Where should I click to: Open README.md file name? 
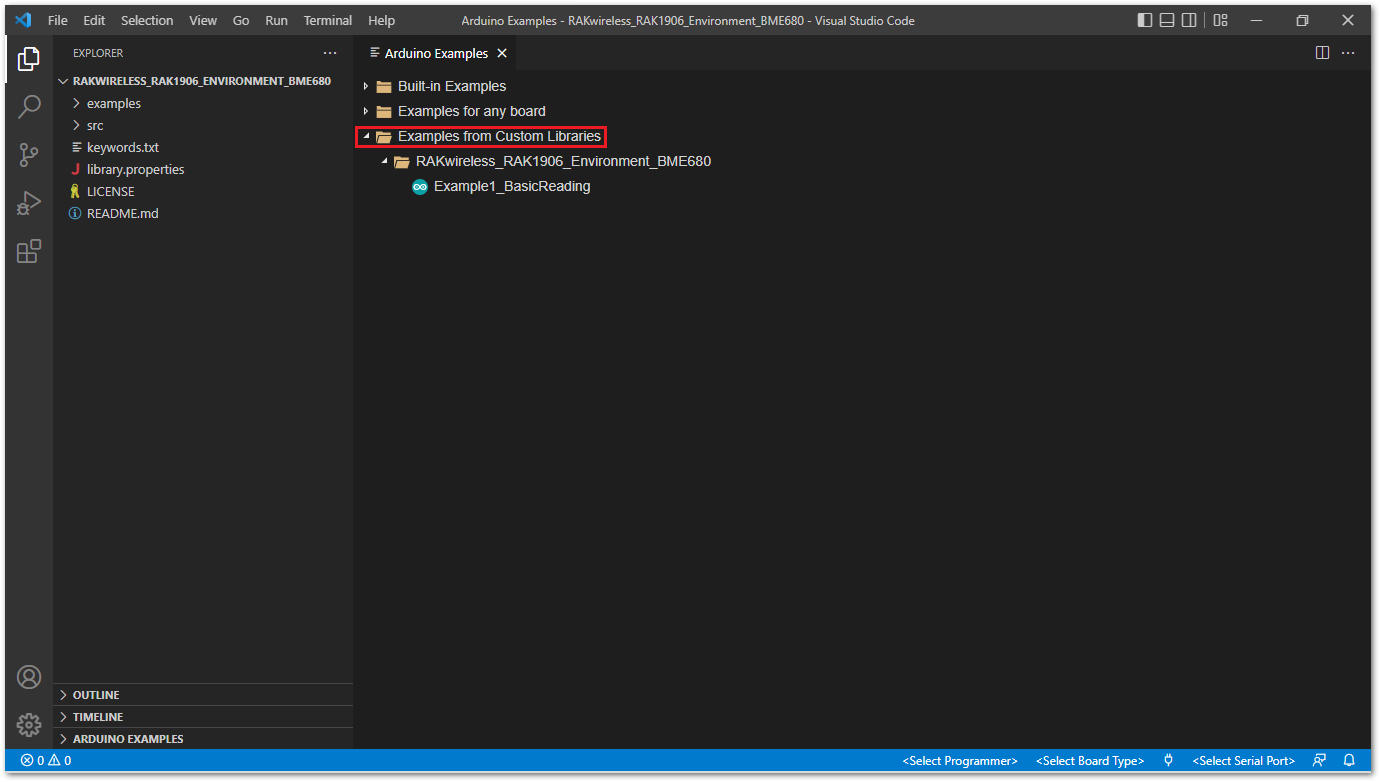pos(123,213)
